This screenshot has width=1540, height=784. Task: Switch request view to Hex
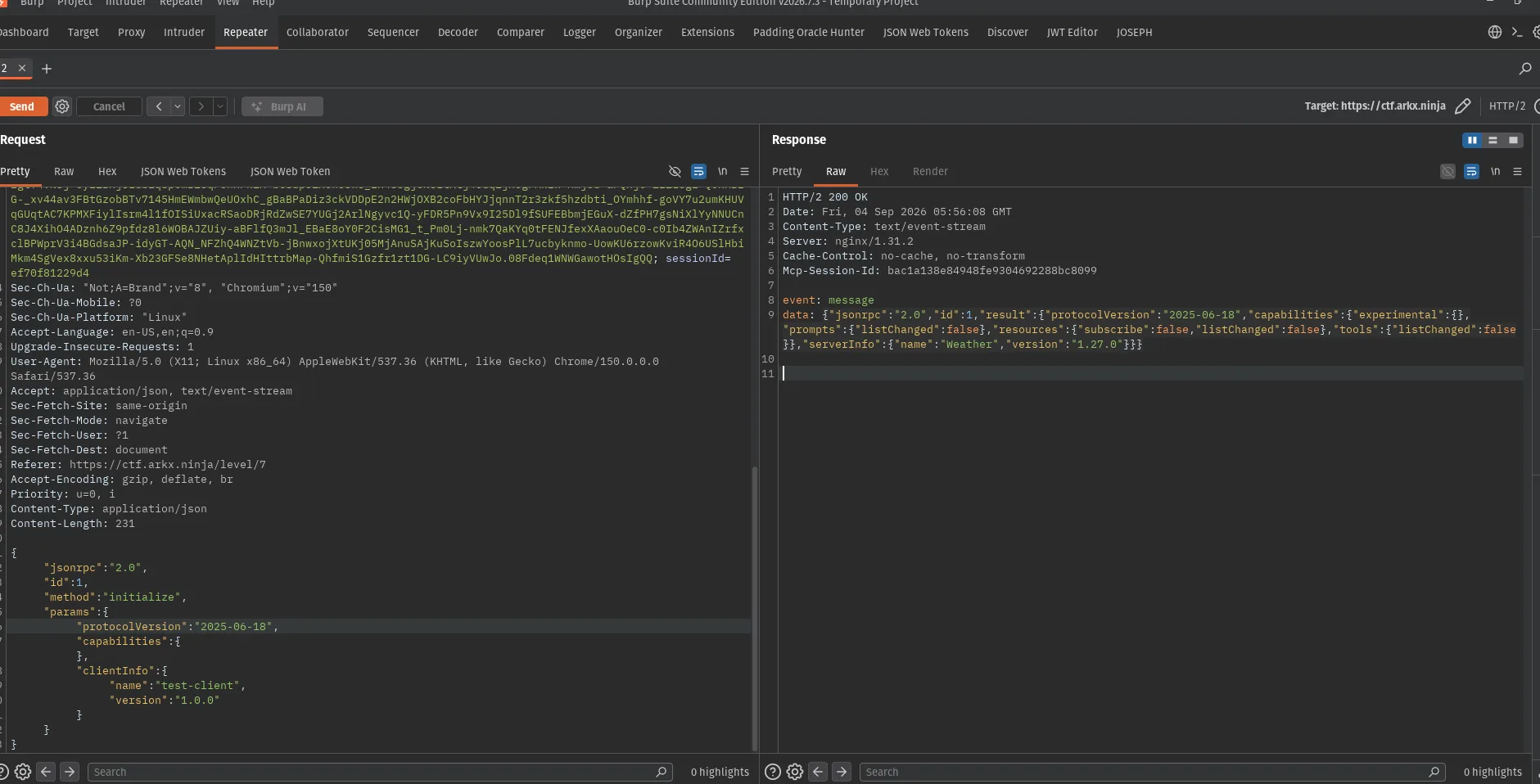point(107,171)
